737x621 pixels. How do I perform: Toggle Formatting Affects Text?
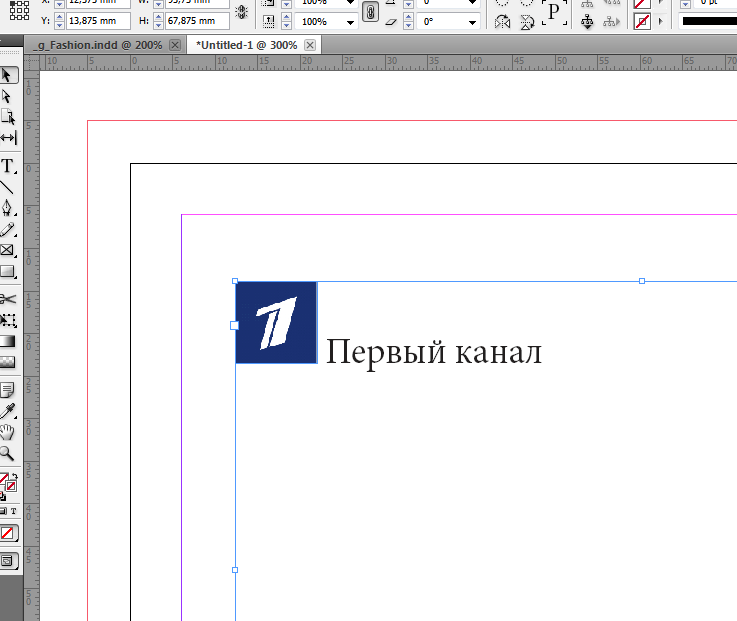tap(14, 511)
